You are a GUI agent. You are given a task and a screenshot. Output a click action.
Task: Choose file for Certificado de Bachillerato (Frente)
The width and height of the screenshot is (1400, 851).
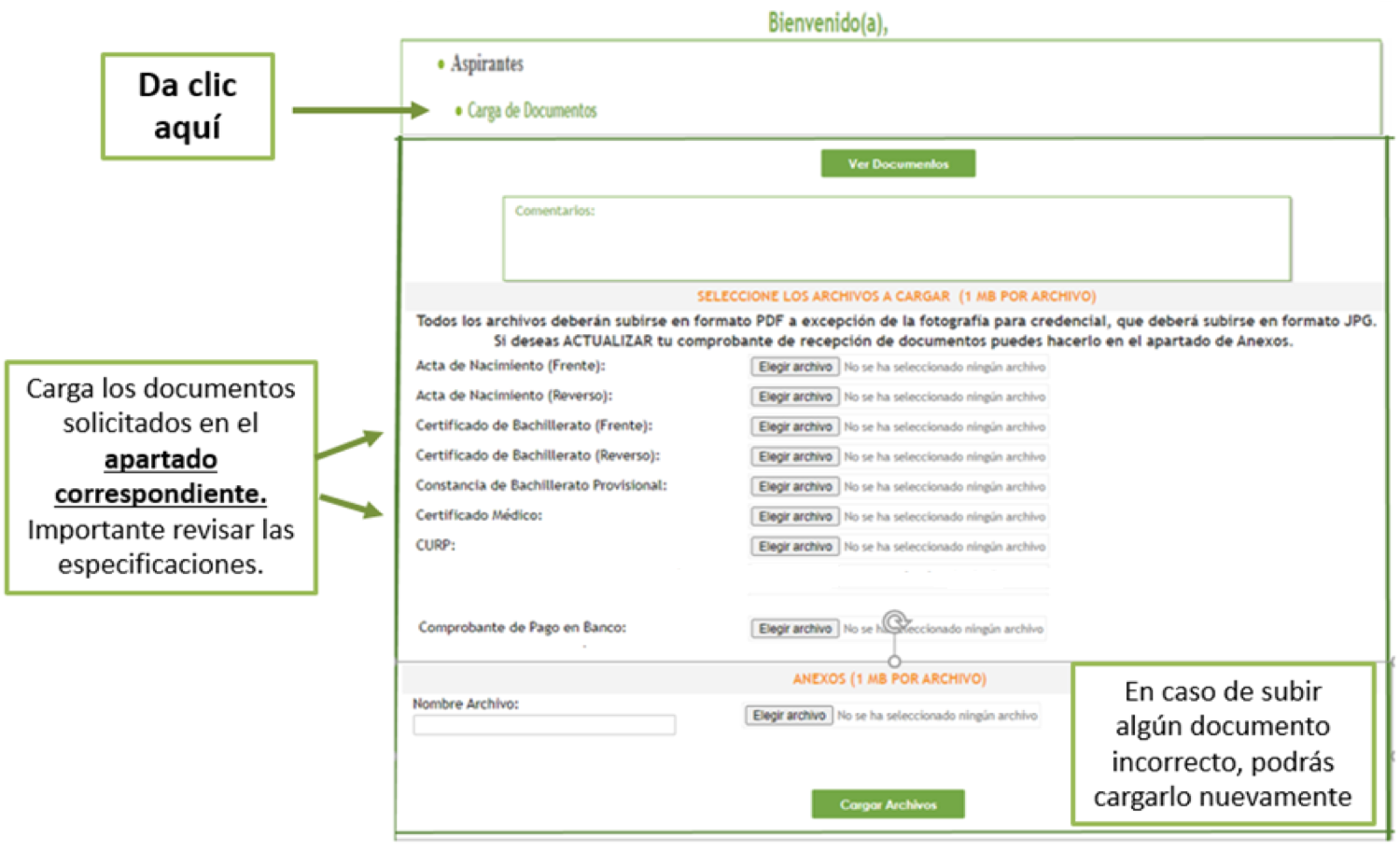pyautogui.click(x=794, y=426)
